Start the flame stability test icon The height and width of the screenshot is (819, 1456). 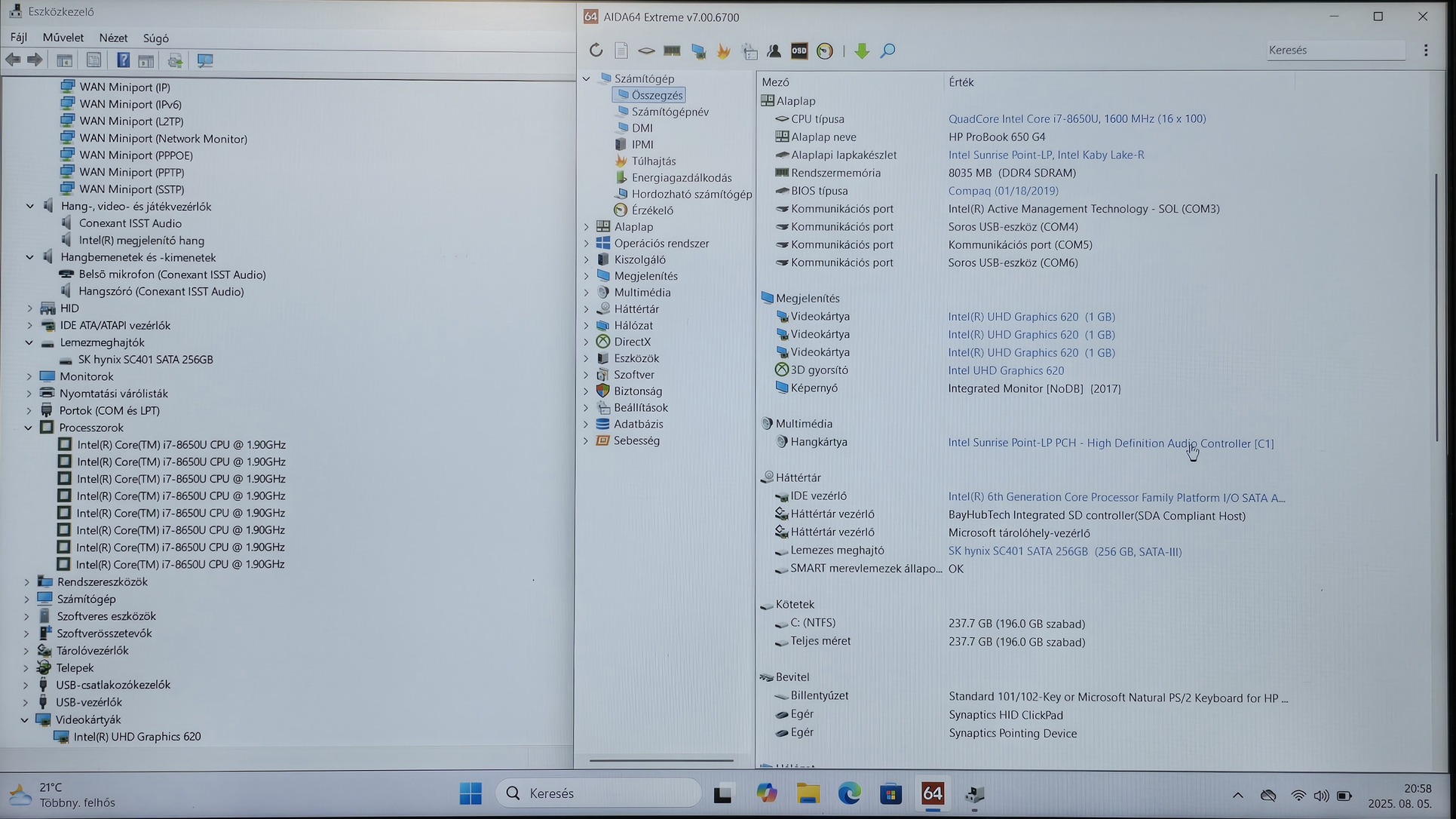[x=724, y=51]
